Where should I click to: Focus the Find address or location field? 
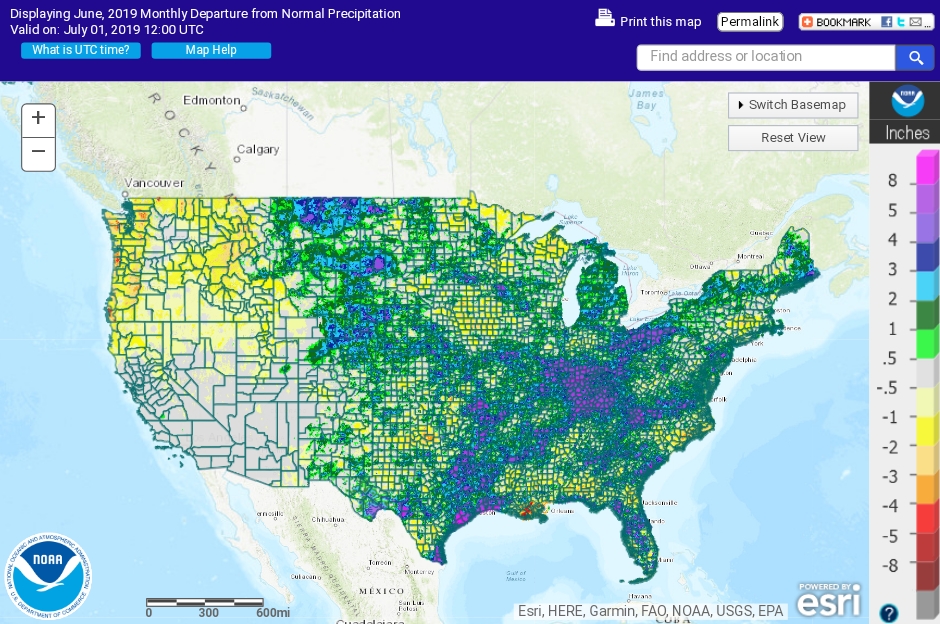point(765,57)
